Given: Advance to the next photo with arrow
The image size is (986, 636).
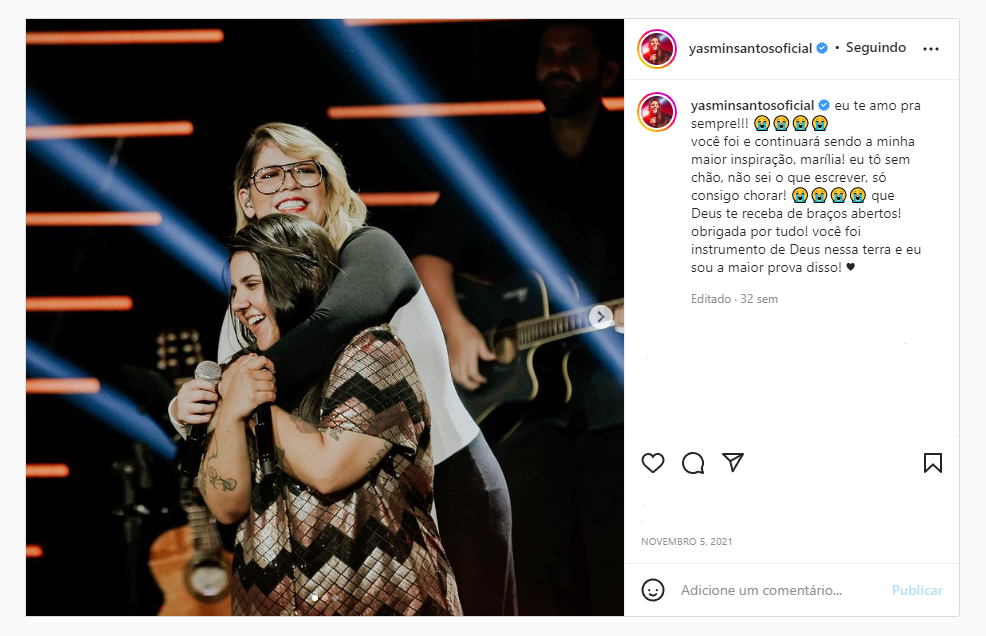Looking at the screenshot, I should (x=601, y=316).
